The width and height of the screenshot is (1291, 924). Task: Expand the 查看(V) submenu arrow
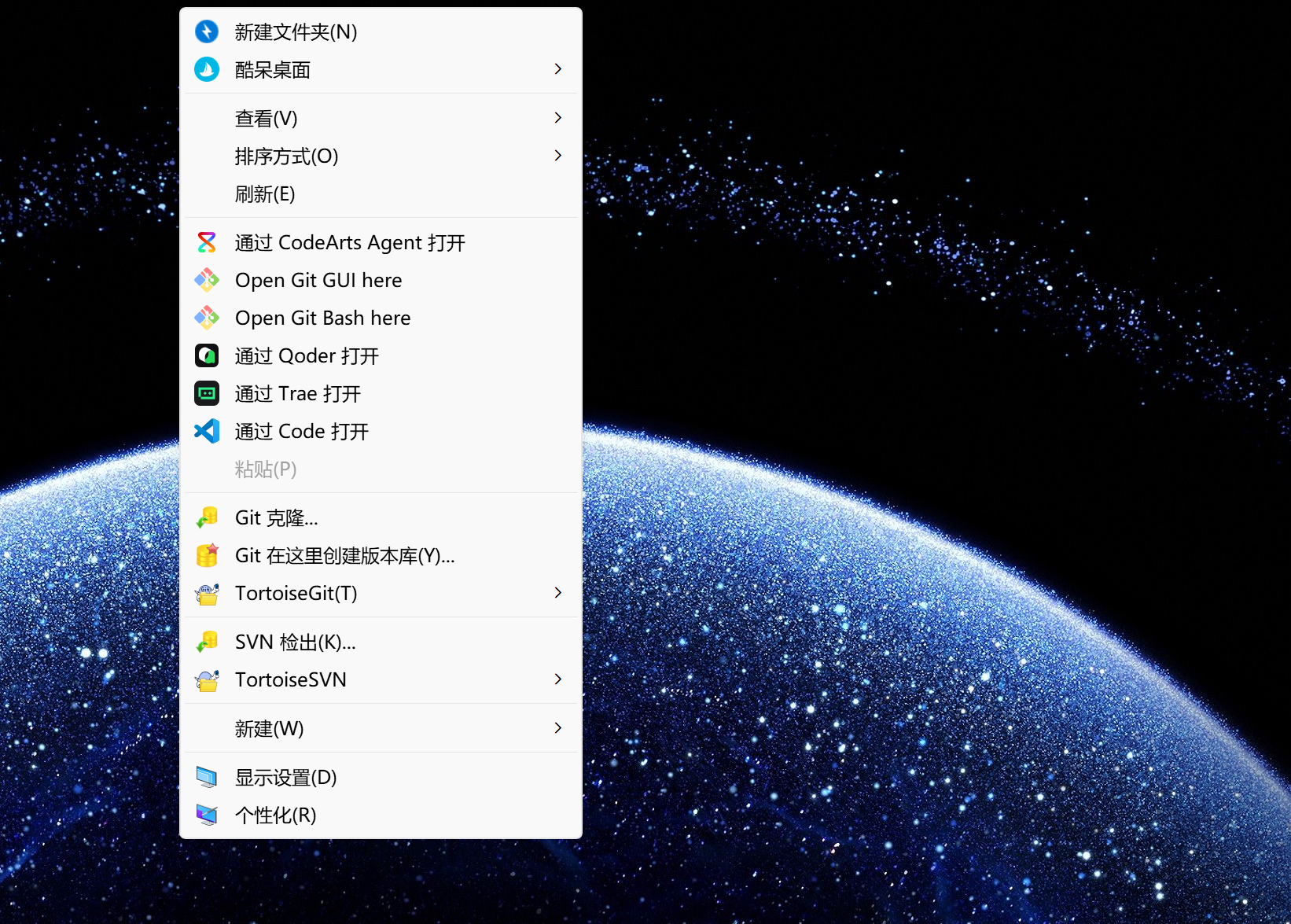pyautogui.click(x=558, y=118)
